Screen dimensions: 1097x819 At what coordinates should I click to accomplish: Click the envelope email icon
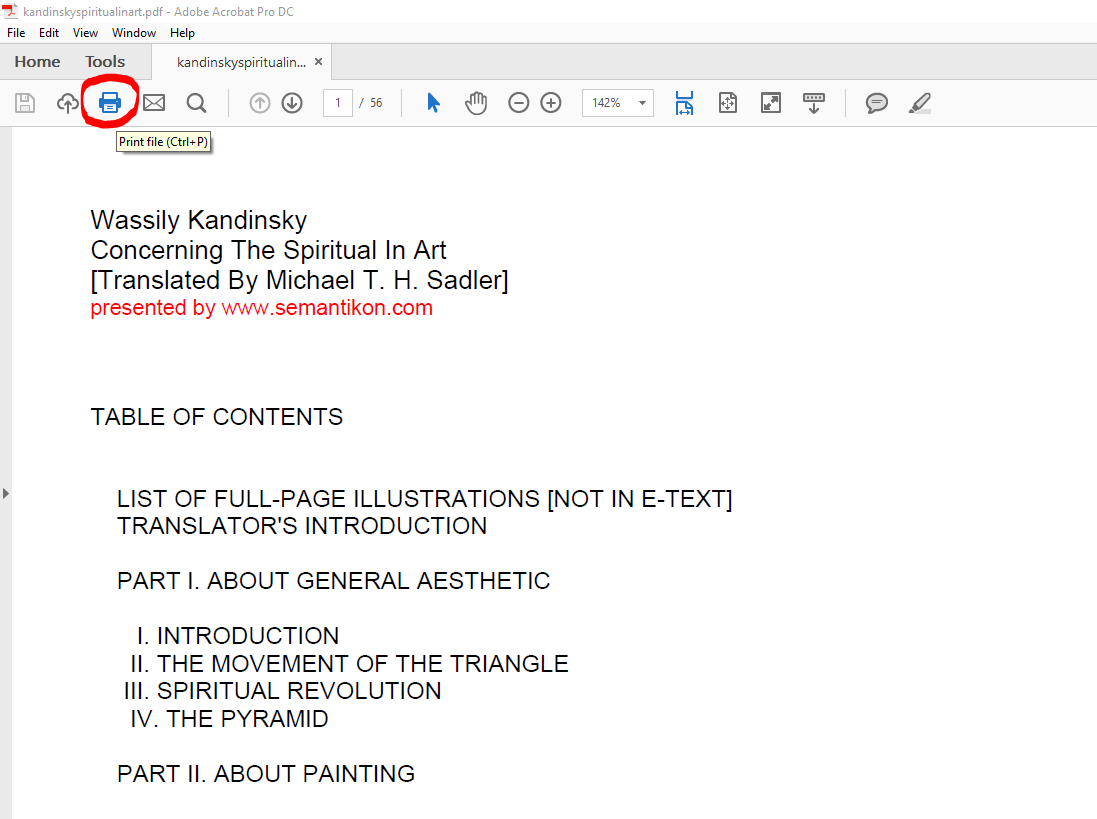coord(154,103)
